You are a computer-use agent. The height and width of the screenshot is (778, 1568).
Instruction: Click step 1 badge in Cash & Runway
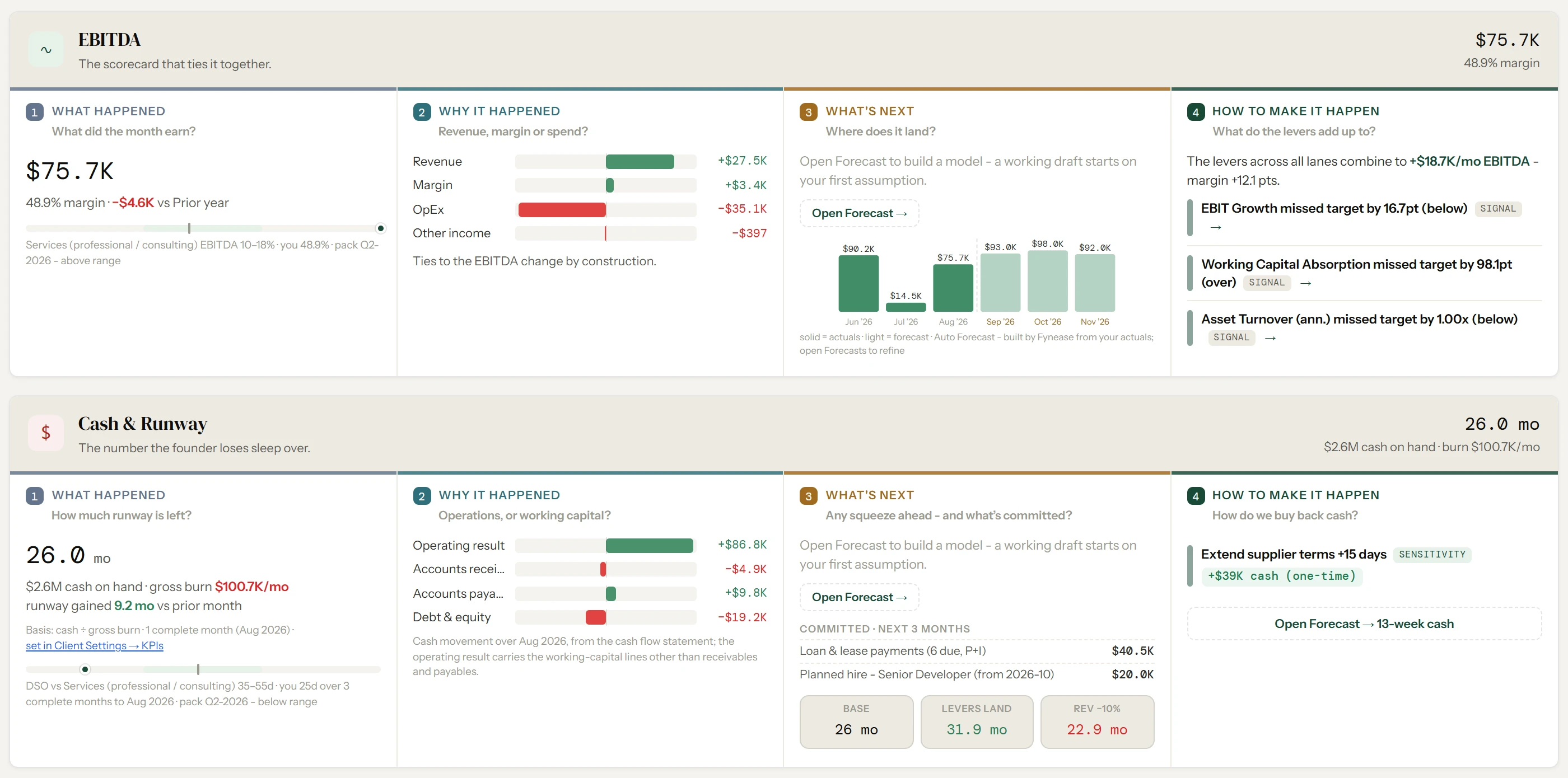coord(34,496)
